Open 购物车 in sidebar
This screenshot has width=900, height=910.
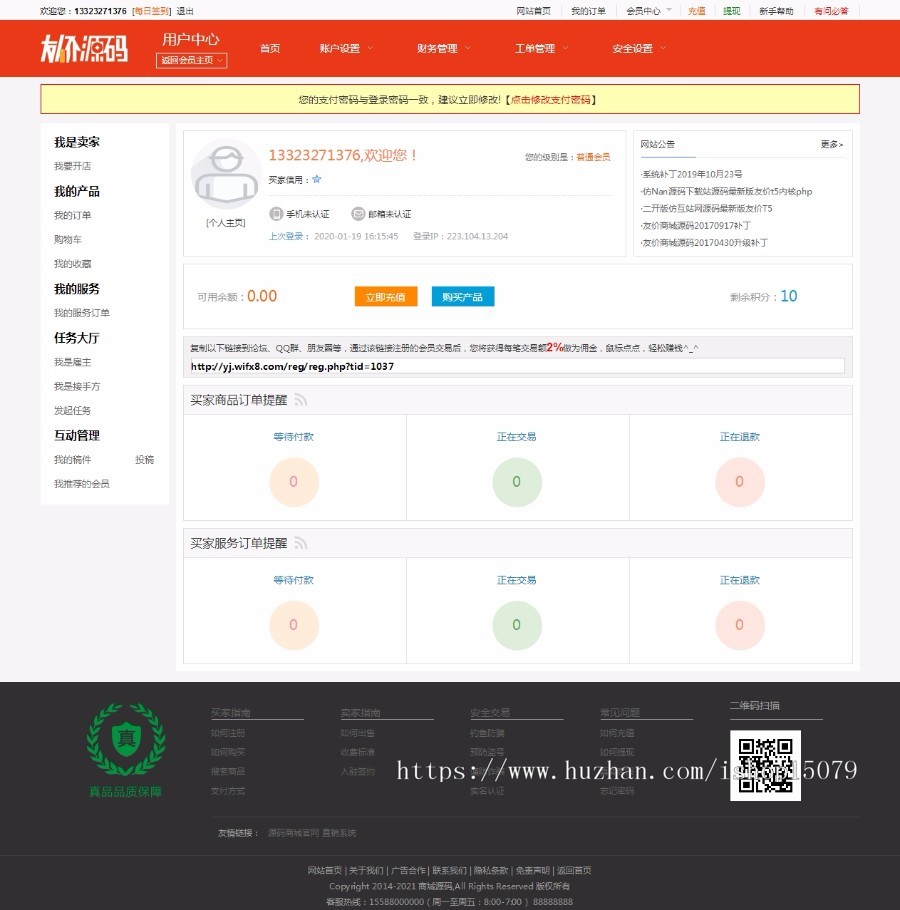click(68, 239)
